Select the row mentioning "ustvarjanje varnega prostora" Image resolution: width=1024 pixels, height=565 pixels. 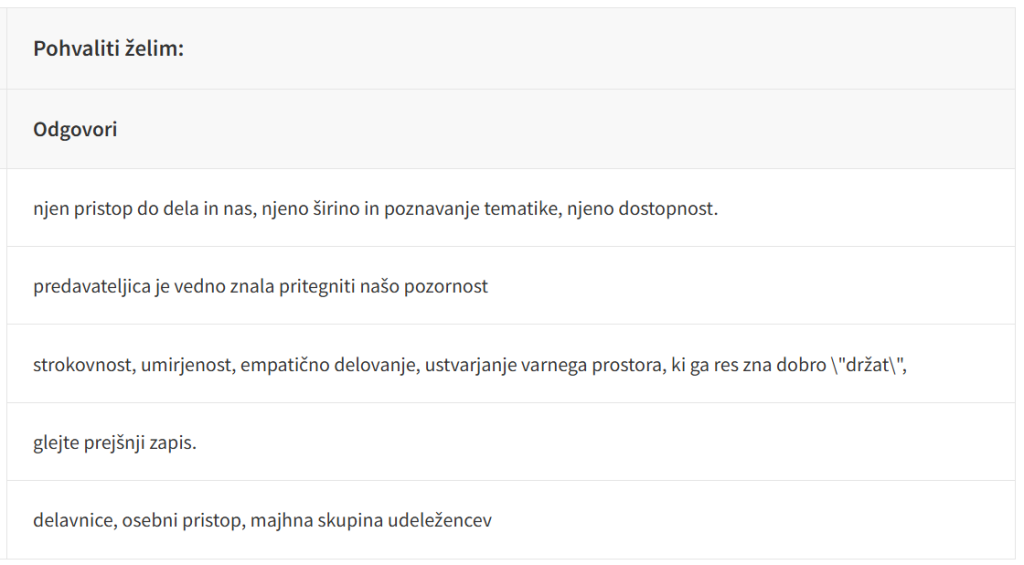[470, 365]
